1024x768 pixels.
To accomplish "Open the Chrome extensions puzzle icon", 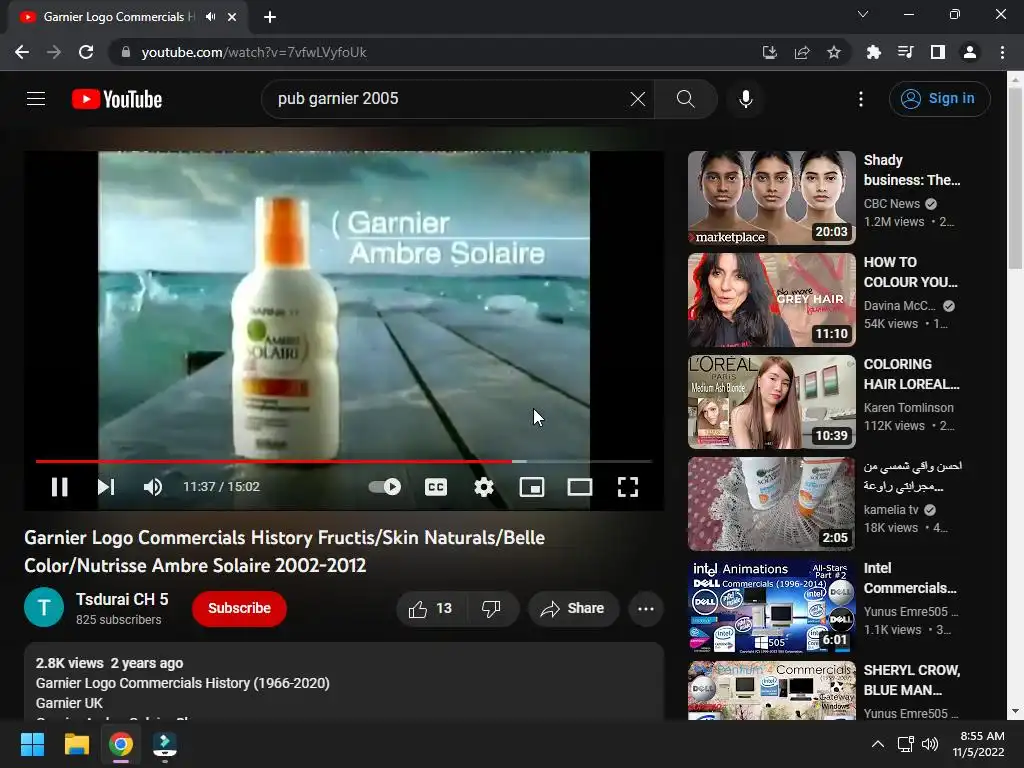I will tap(874, 52).
